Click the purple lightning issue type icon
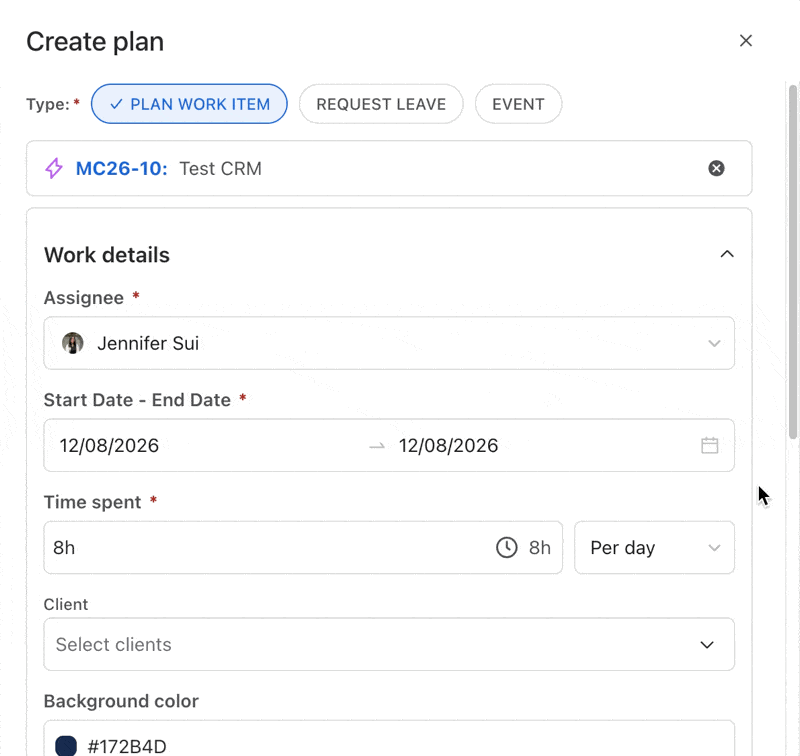 coord(54,168)
